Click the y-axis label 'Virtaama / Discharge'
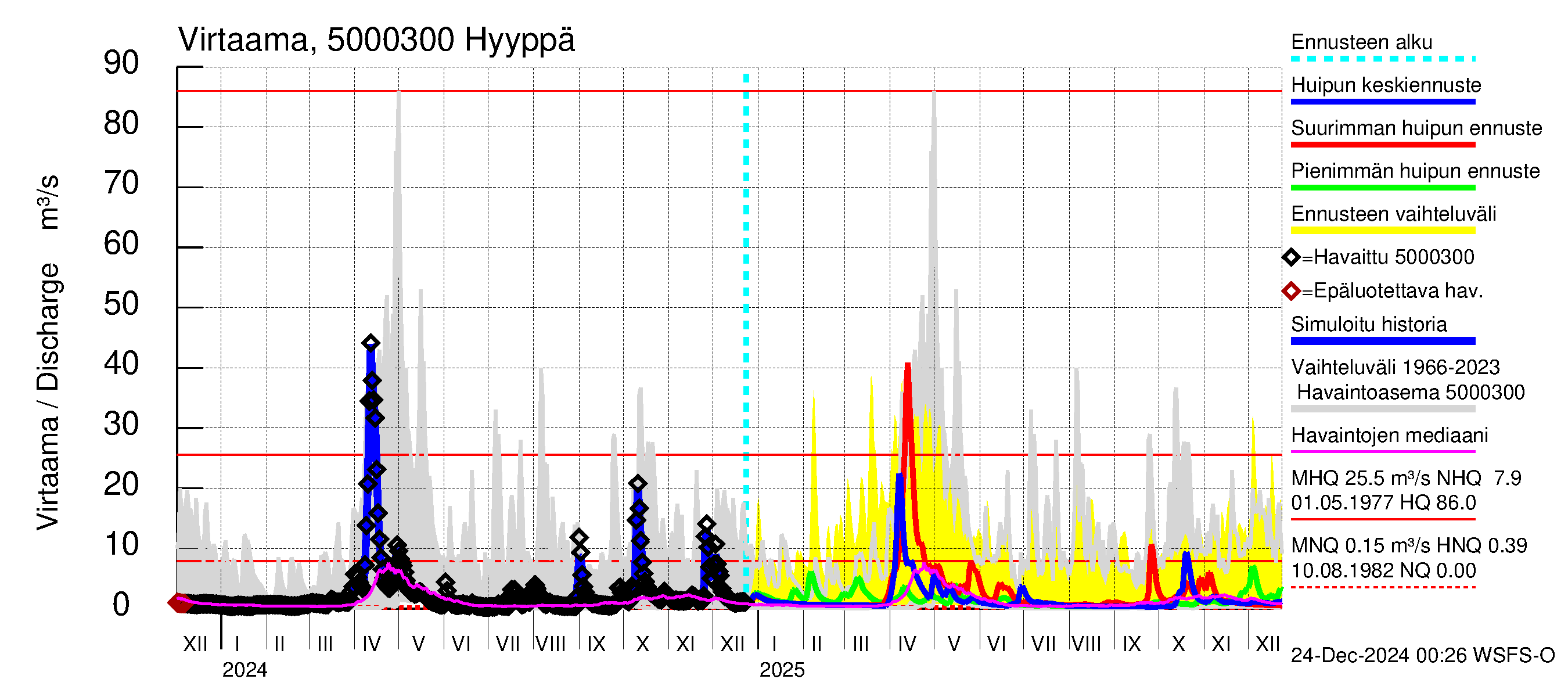The image size is (1568, 697). pyautogui.click(x=48, y=396)
